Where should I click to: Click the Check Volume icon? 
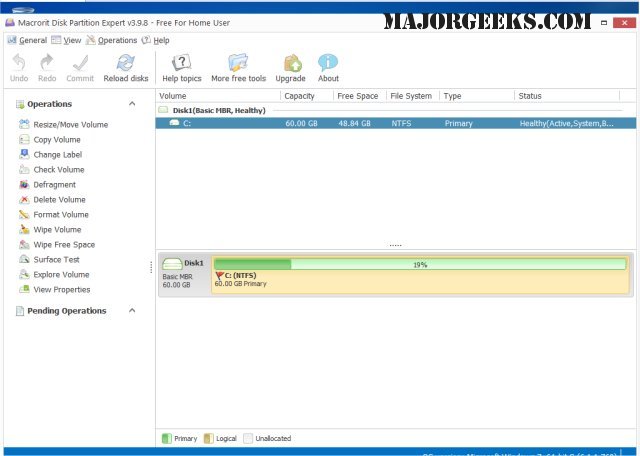click(24, 169)
